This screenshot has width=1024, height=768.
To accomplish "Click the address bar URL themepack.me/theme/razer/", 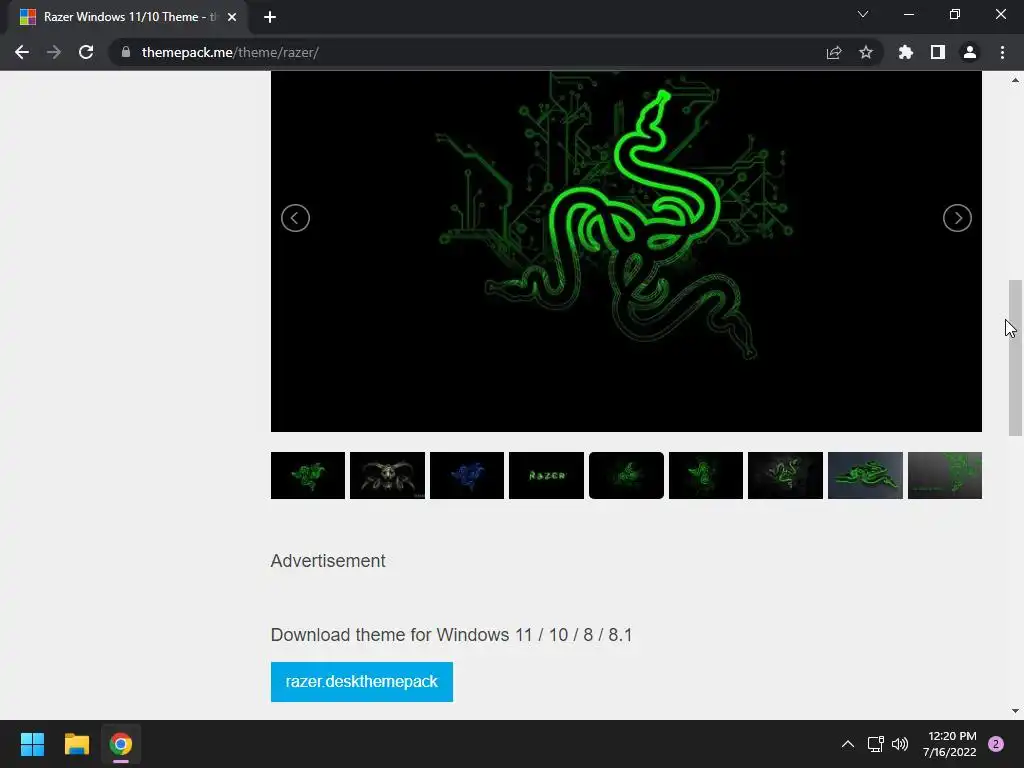I will click(230, 52).
